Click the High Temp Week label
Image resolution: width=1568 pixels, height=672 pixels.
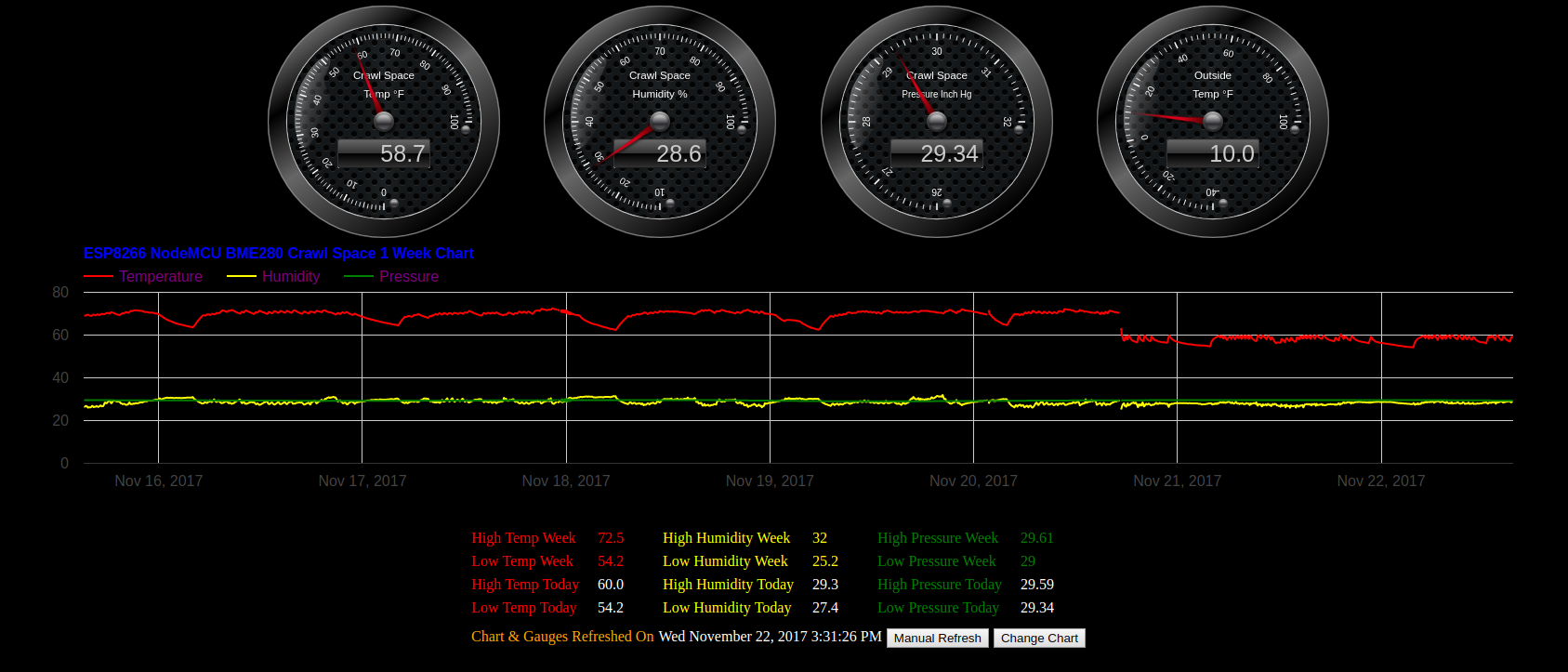pos(523,538)
